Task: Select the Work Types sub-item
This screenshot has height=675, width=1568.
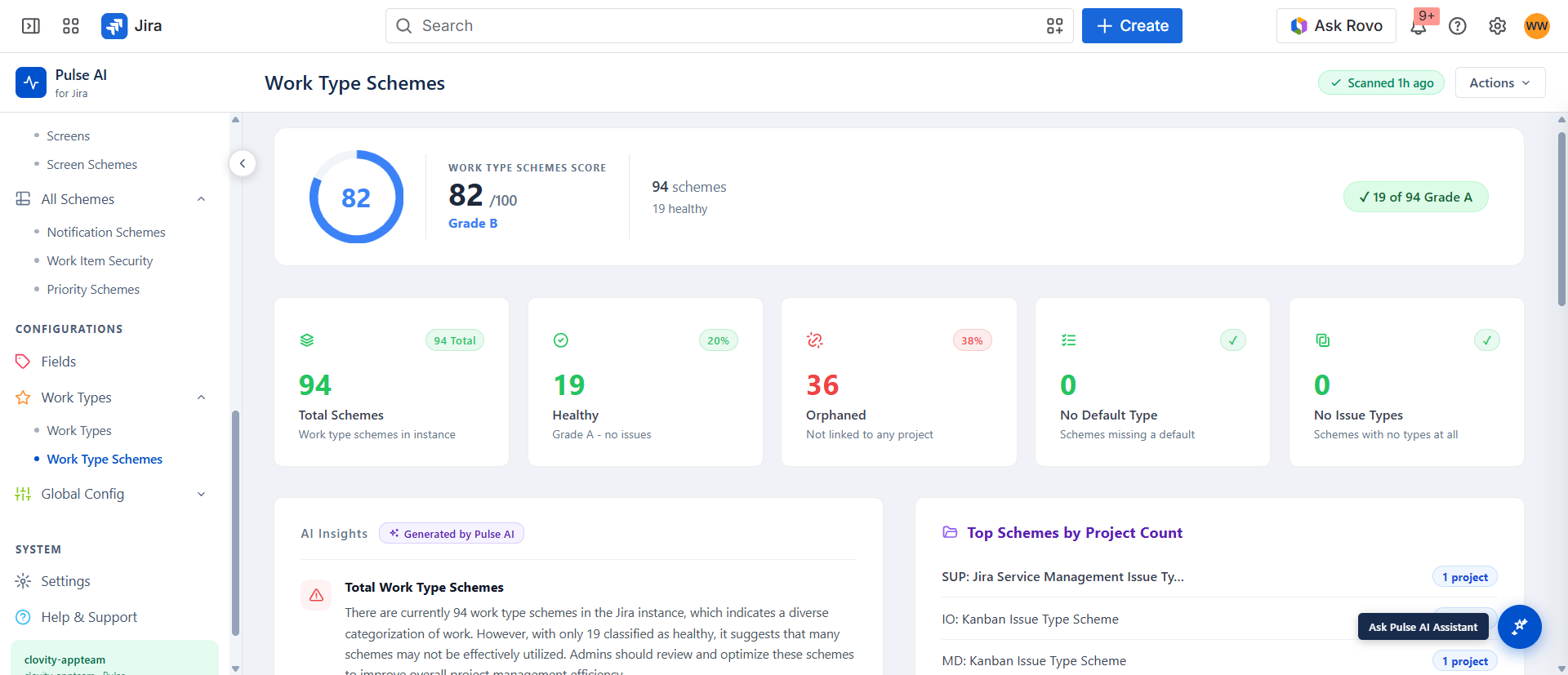Action: coord(79,431)
